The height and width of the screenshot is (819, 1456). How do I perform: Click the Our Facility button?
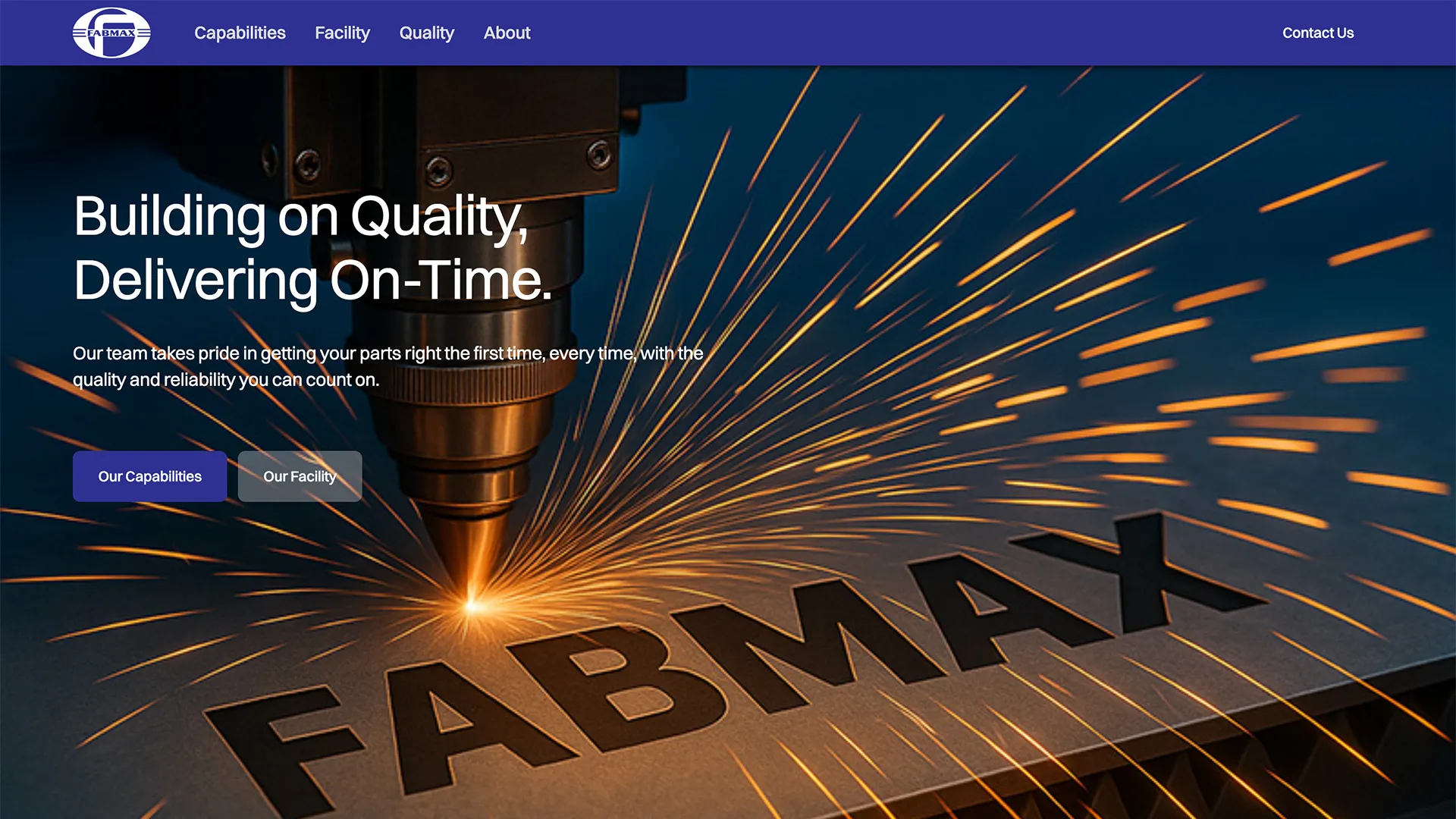(x=300, y=476)
